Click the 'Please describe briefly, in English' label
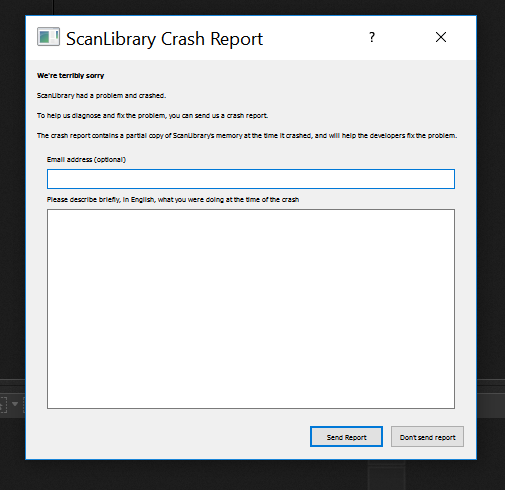The width and height of the screenshot is (505, 490). (x=173, y=200)
